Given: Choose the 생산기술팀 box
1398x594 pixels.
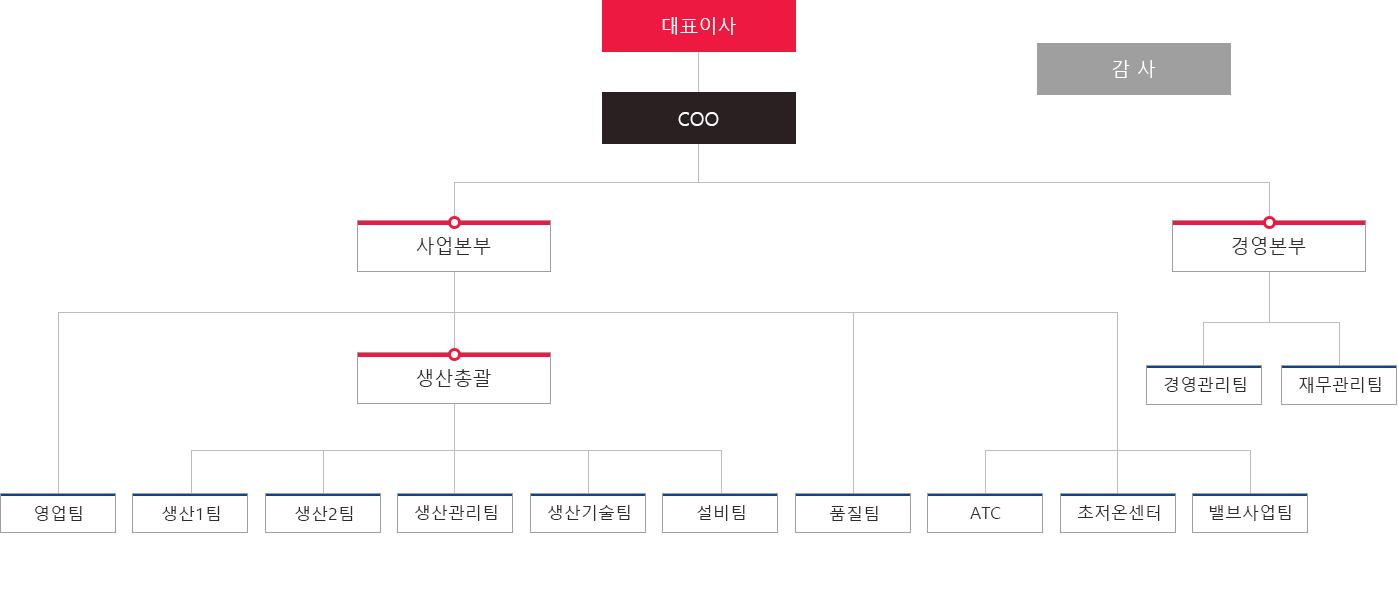Looking at the screenshot, I should click(x=588, y=513).
